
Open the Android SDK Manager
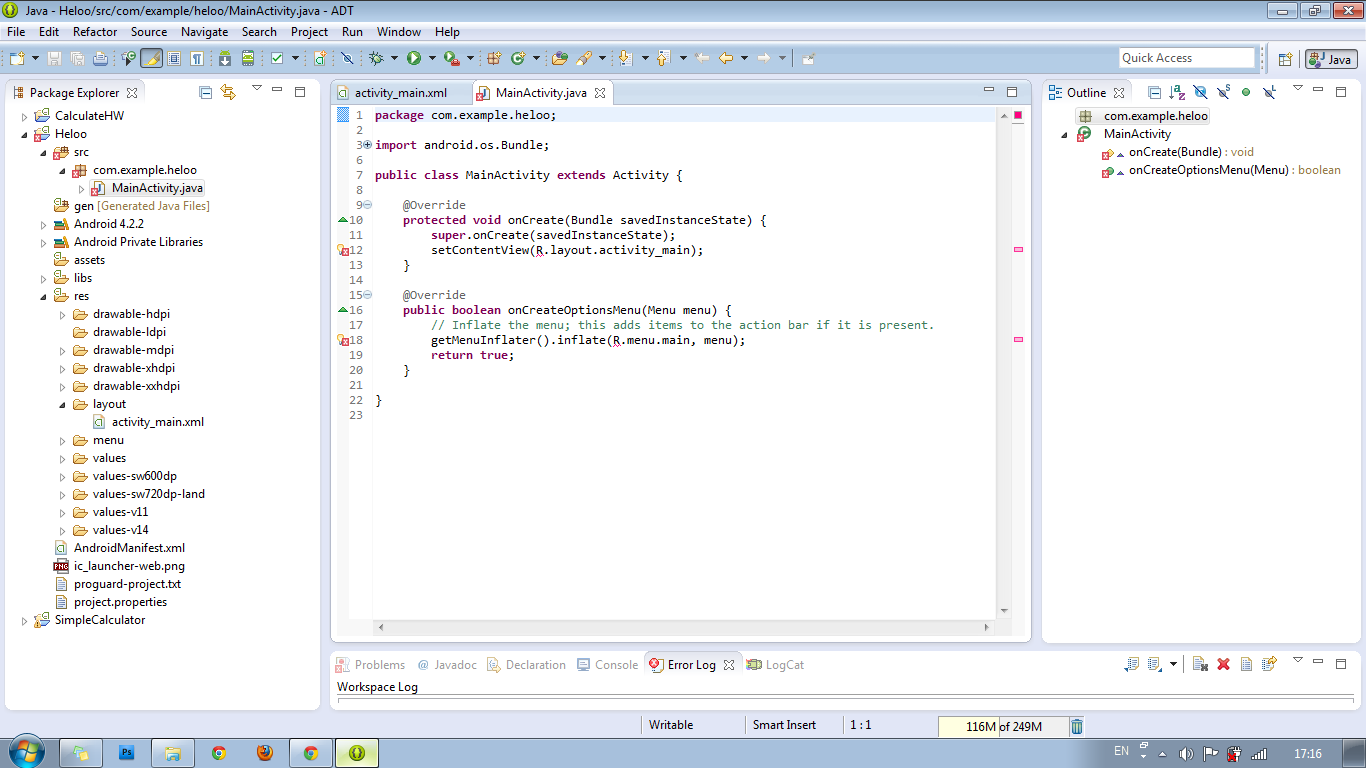224,58
